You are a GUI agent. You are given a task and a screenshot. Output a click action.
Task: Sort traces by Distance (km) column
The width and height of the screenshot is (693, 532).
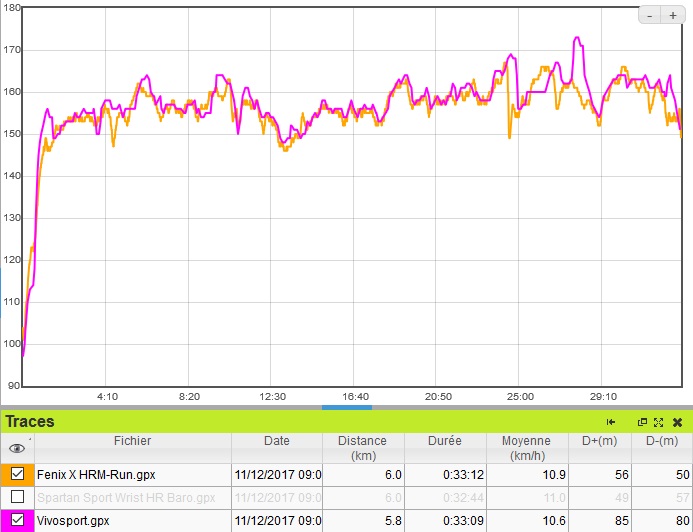pos(362,448)
